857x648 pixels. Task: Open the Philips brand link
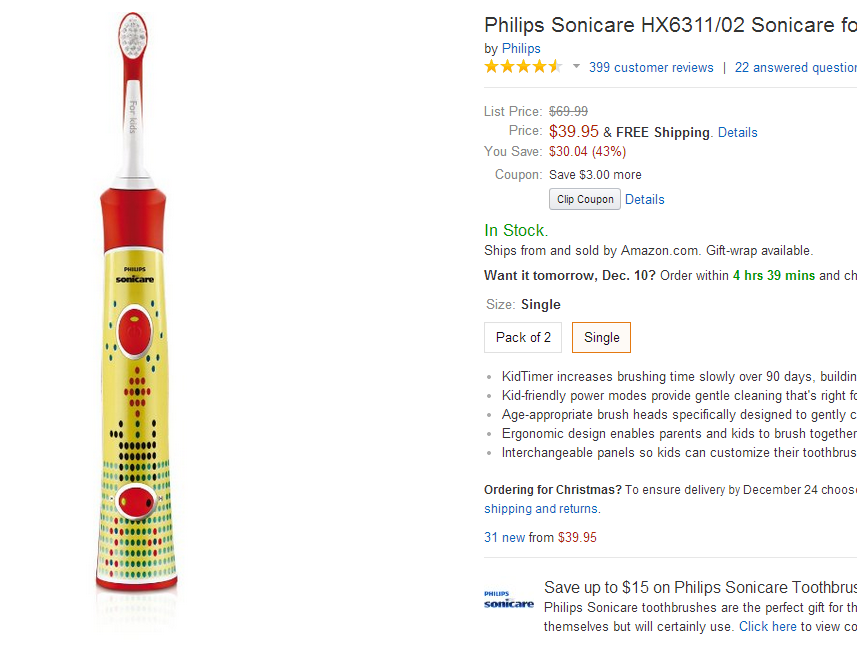(521, 48)
